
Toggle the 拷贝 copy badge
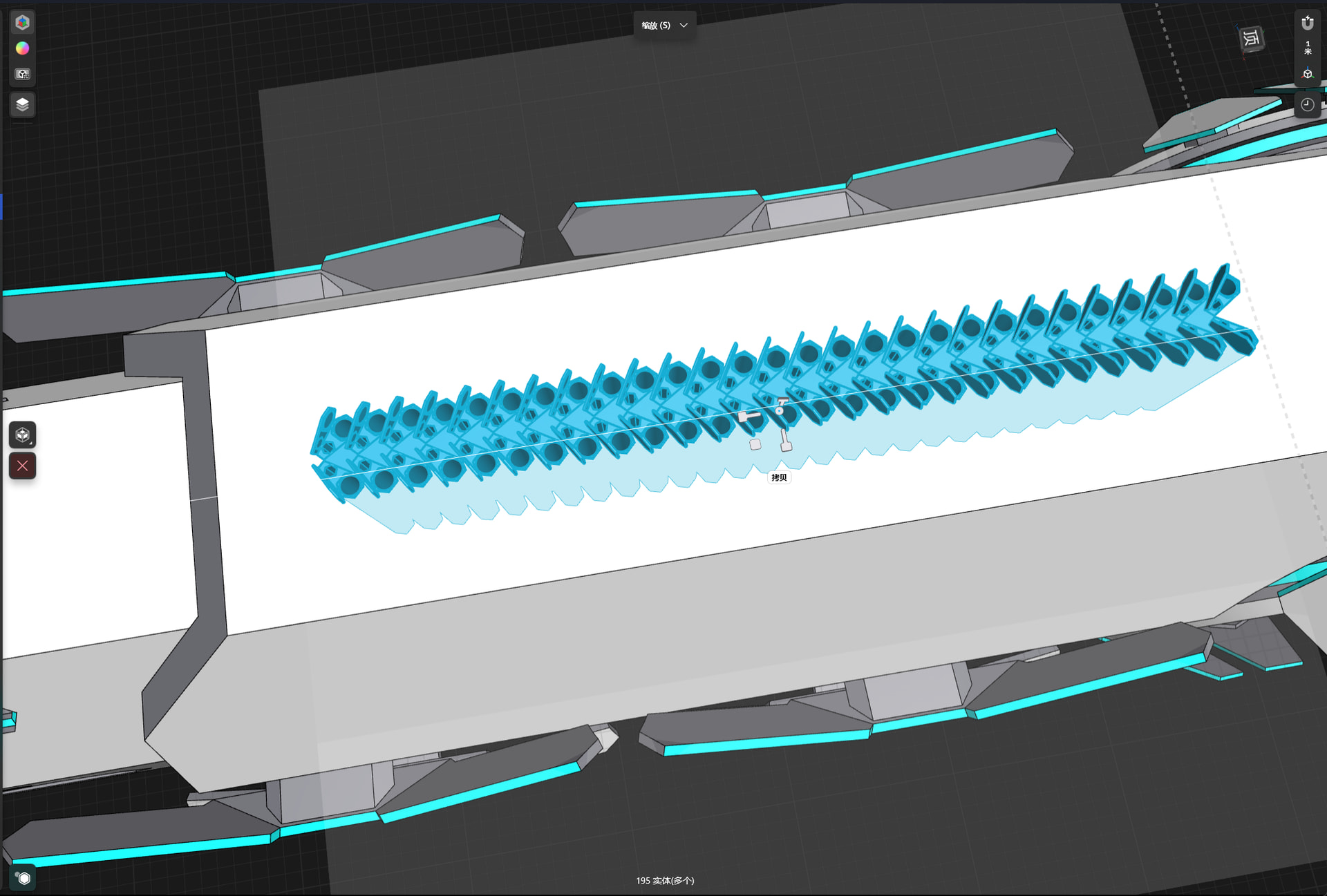click(x=779, y=477)
